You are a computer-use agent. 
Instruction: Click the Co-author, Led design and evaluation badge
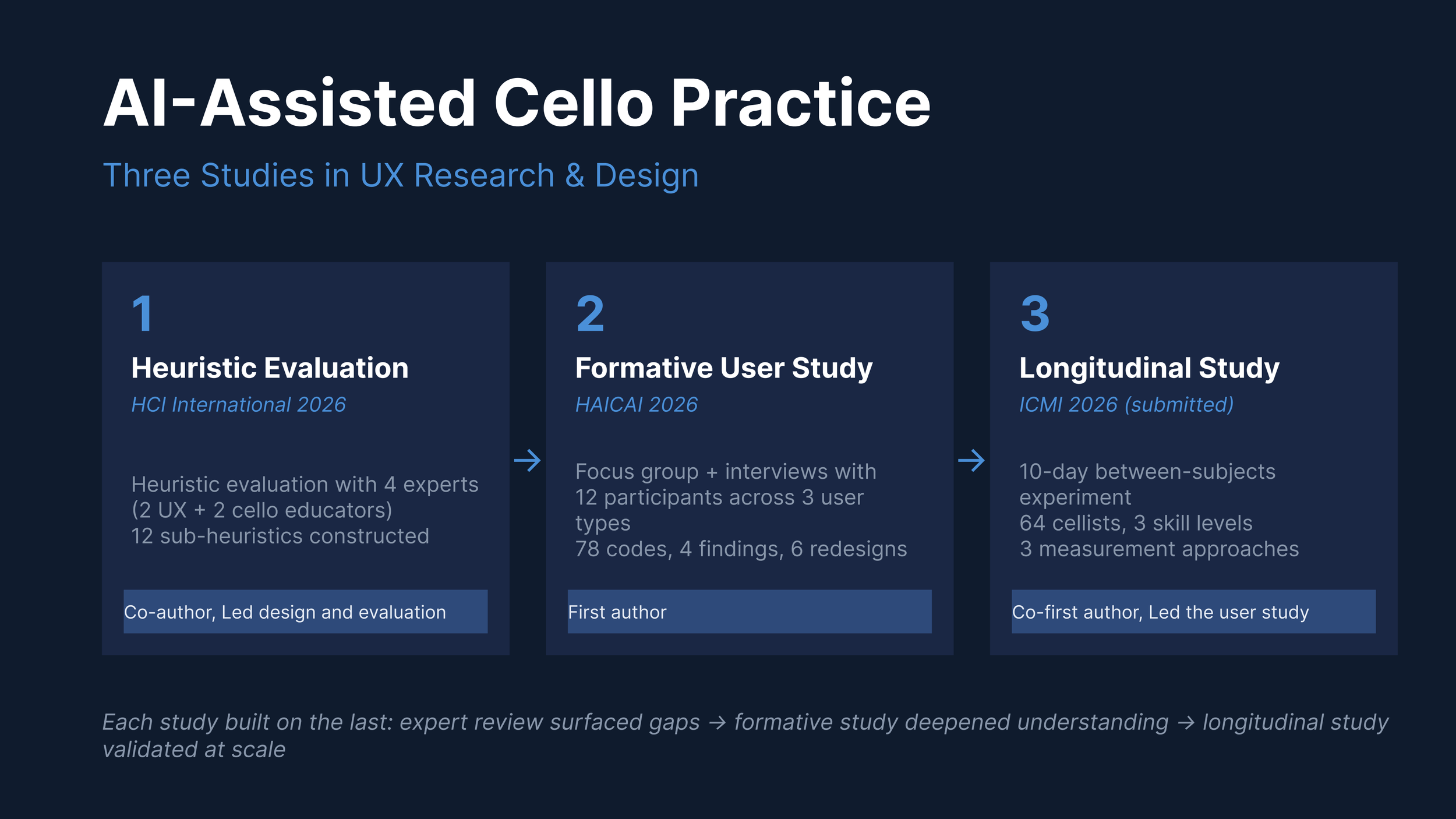[x=306, y=612]
